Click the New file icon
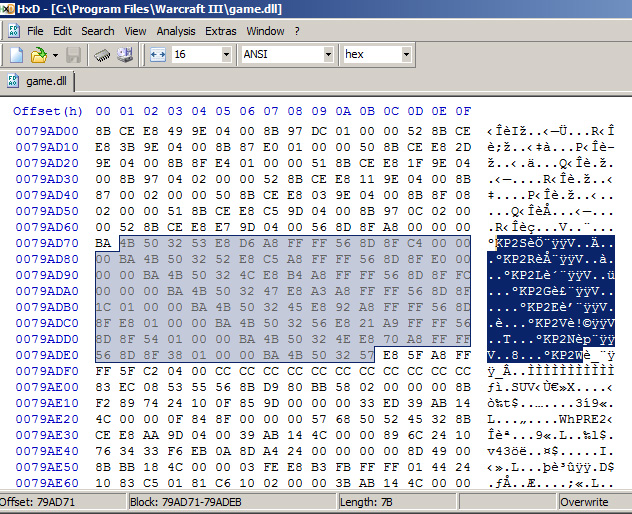Viewport: 632px width, 514px height. 16,55
